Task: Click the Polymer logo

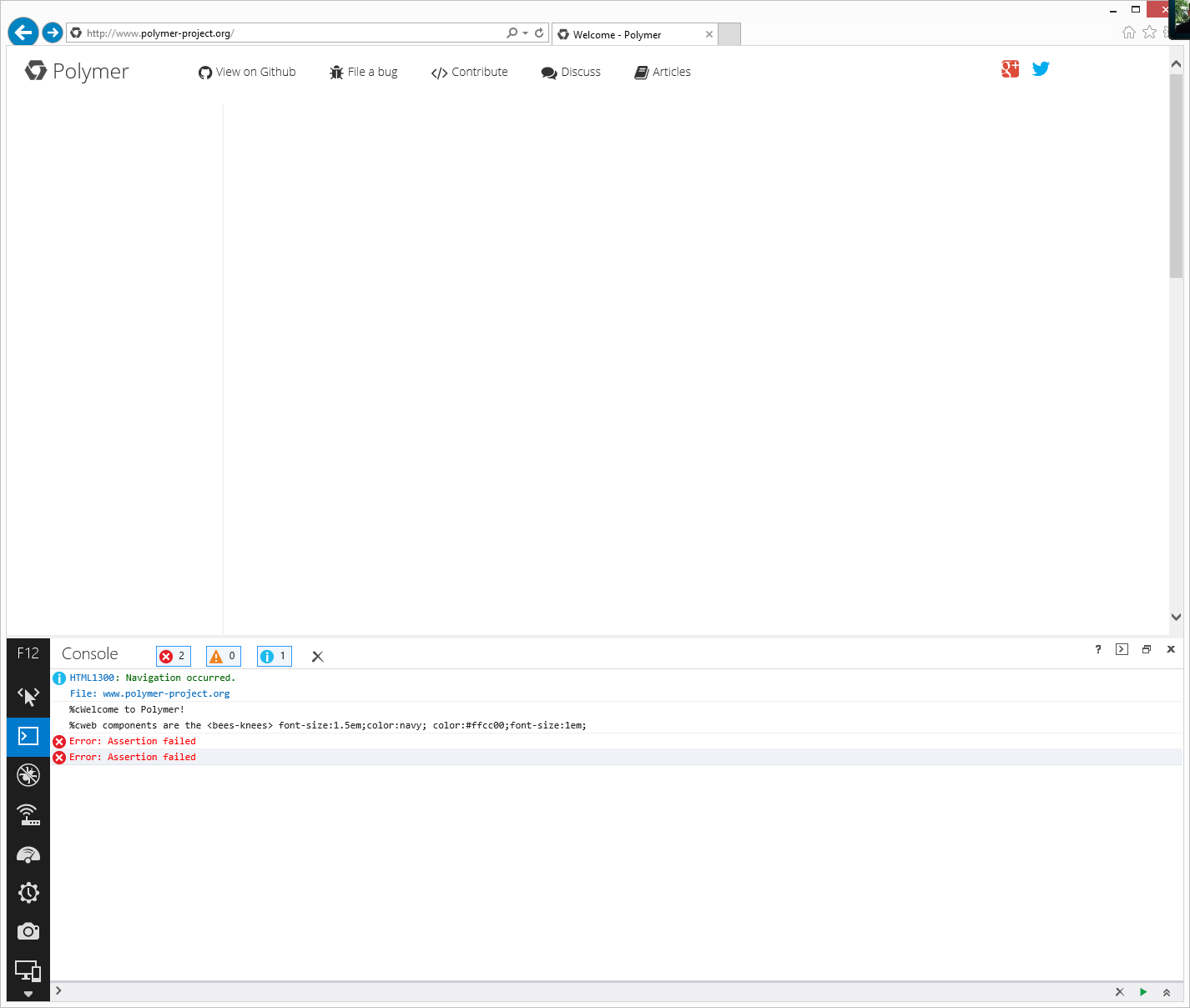Action: 77,71
